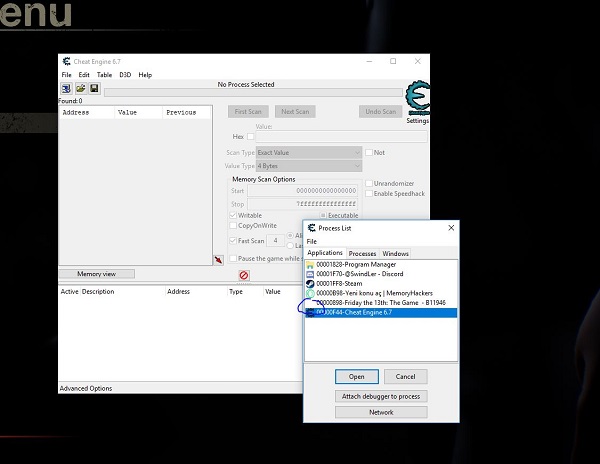Open the D3D menu

click(125, 75)
